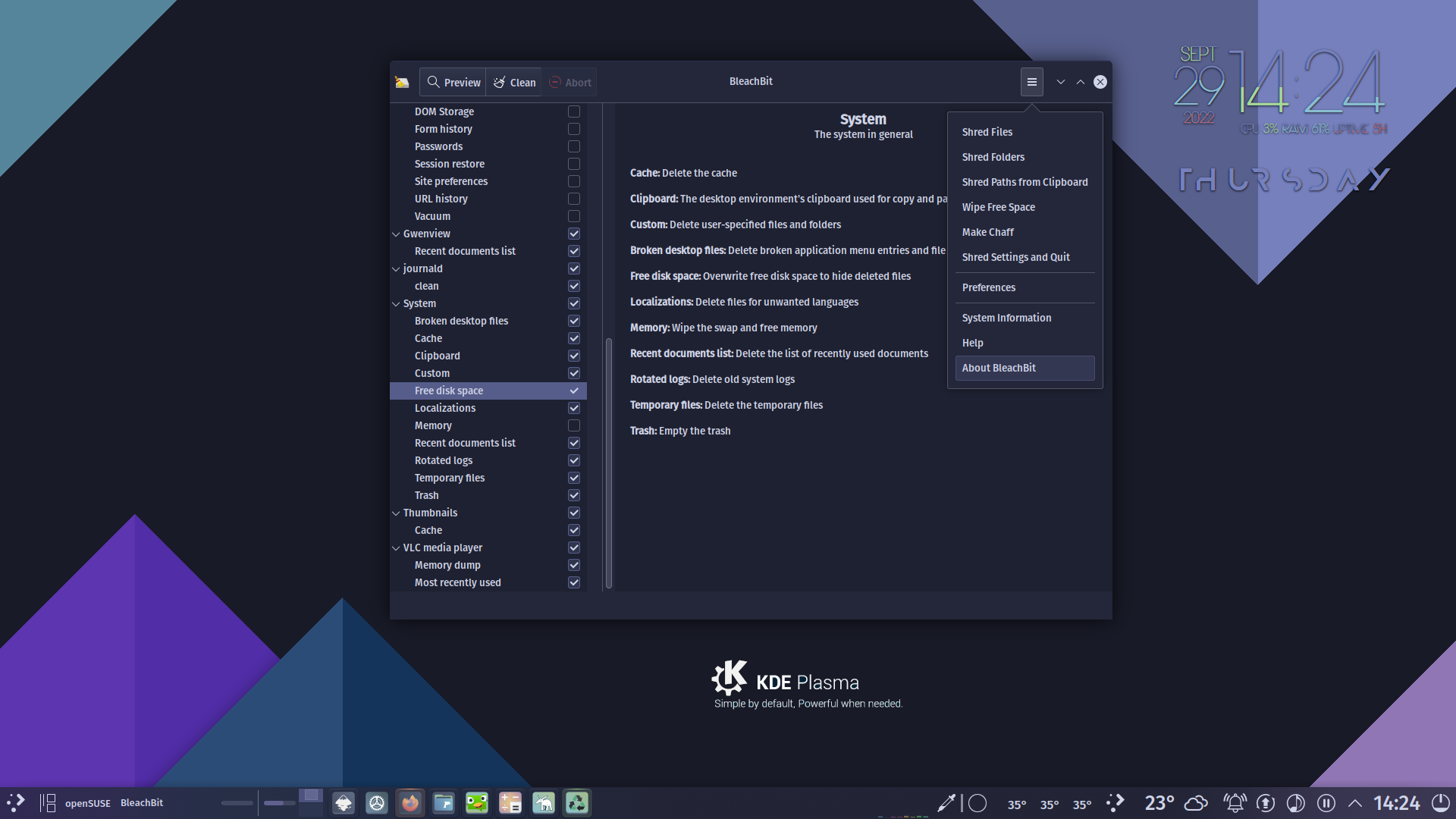Viewport: 1456px width, 819px height.
Task: Select URL history in the tree
Action: [488, 199]
